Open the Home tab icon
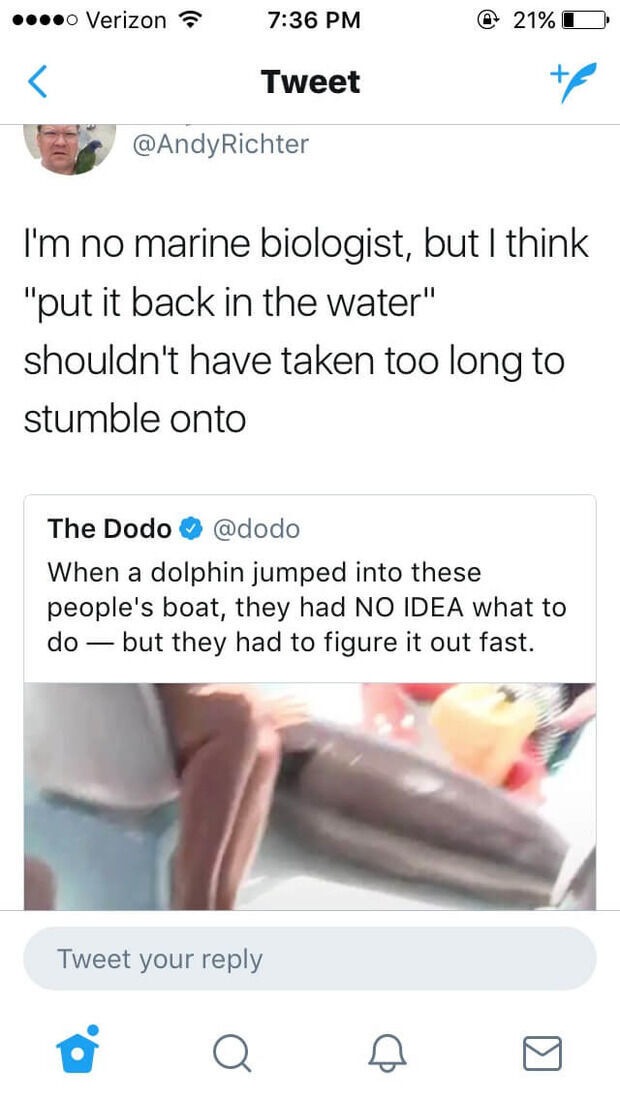This screenshot has height=1101, width=620. point(77,1049)
